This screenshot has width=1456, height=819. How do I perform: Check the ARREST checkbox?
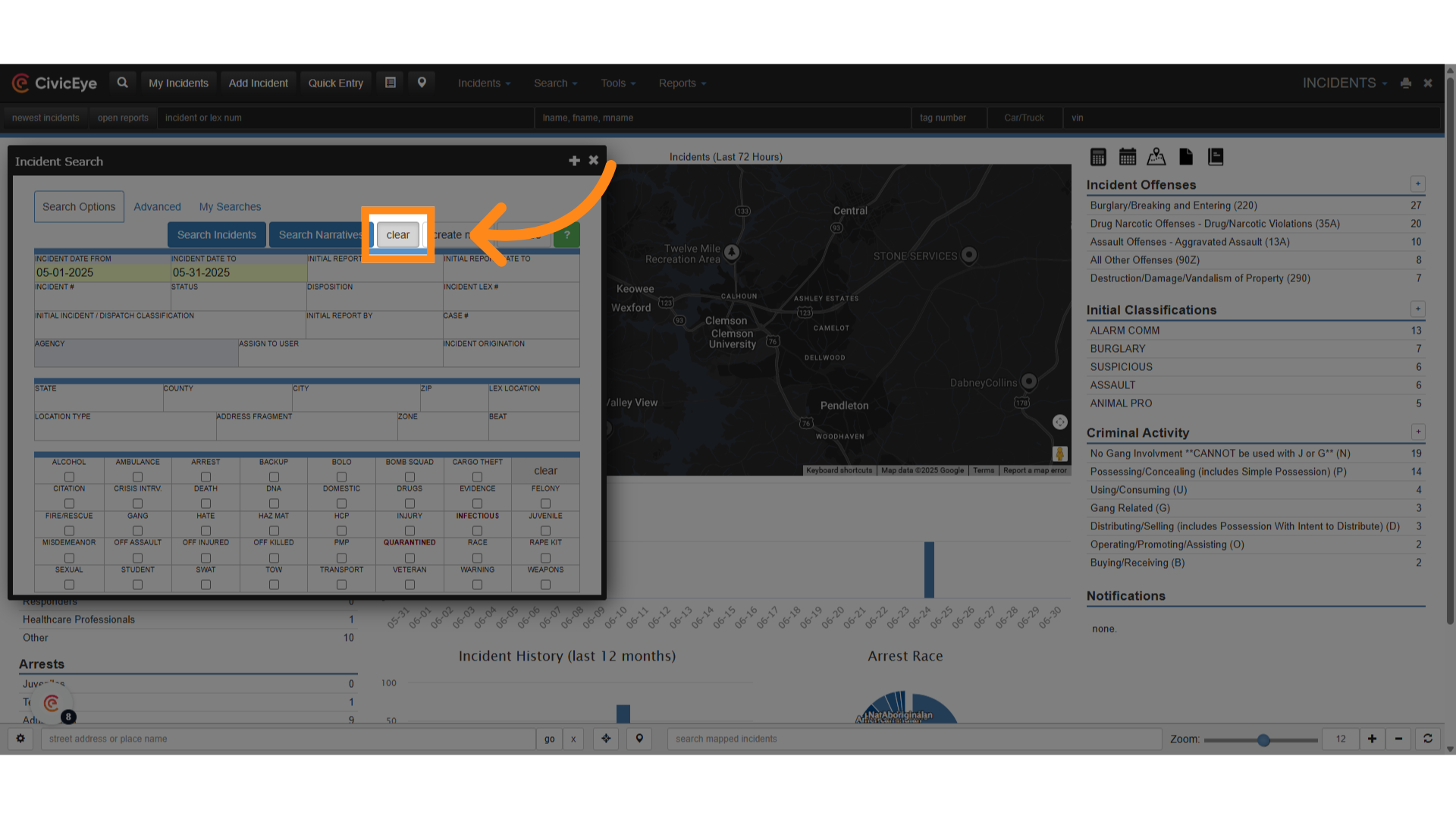(206, 477)
